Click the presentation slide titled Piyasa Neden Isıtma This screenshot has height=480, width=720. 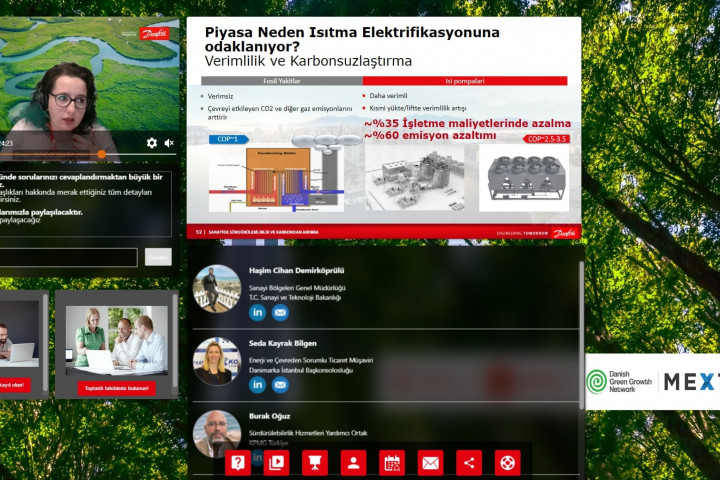pos(384,128)
